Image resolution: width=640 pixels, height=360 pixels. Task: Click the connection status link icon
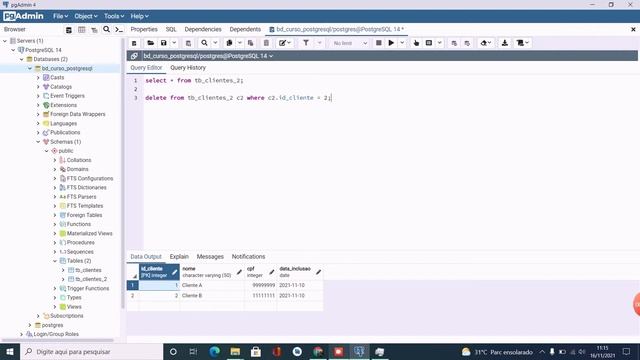coord(134,56)
